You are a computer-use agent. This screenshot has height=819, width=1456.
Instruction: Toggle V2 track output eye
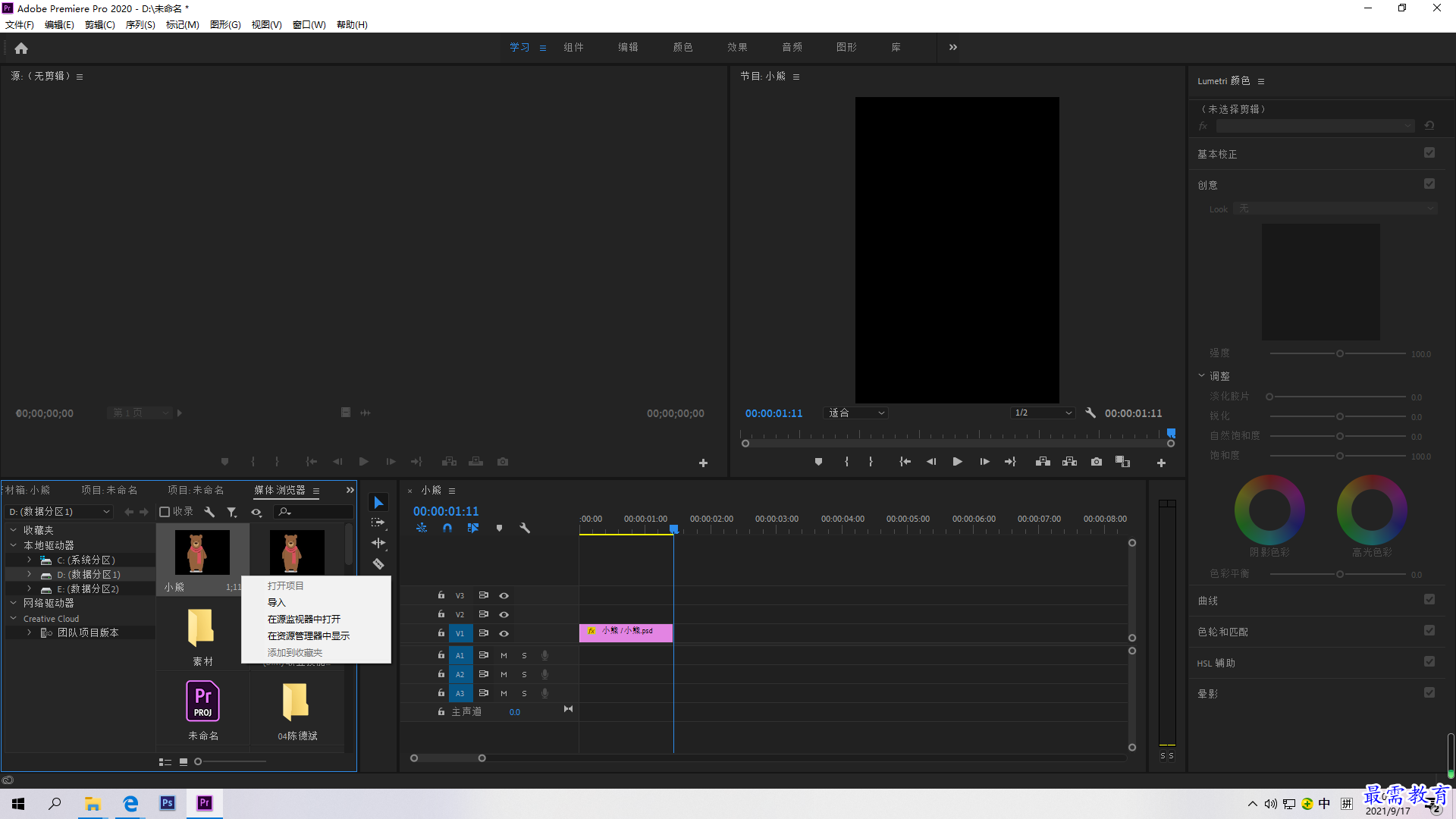coord(504,614)
